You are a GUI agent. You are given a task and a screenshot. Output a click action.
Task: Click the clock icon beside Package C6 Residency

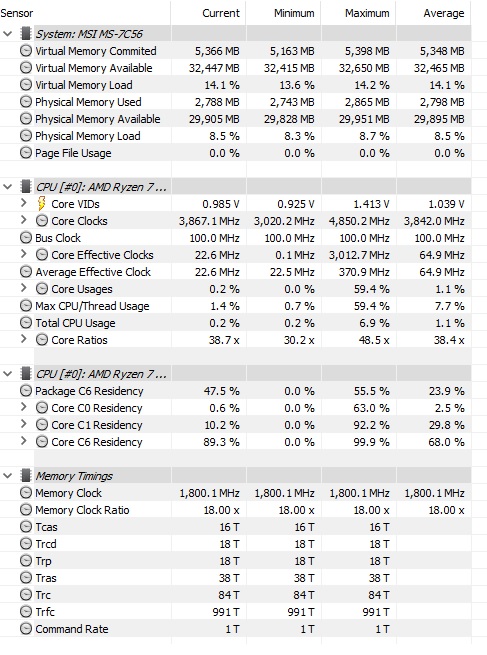click(x=26, y=391)
